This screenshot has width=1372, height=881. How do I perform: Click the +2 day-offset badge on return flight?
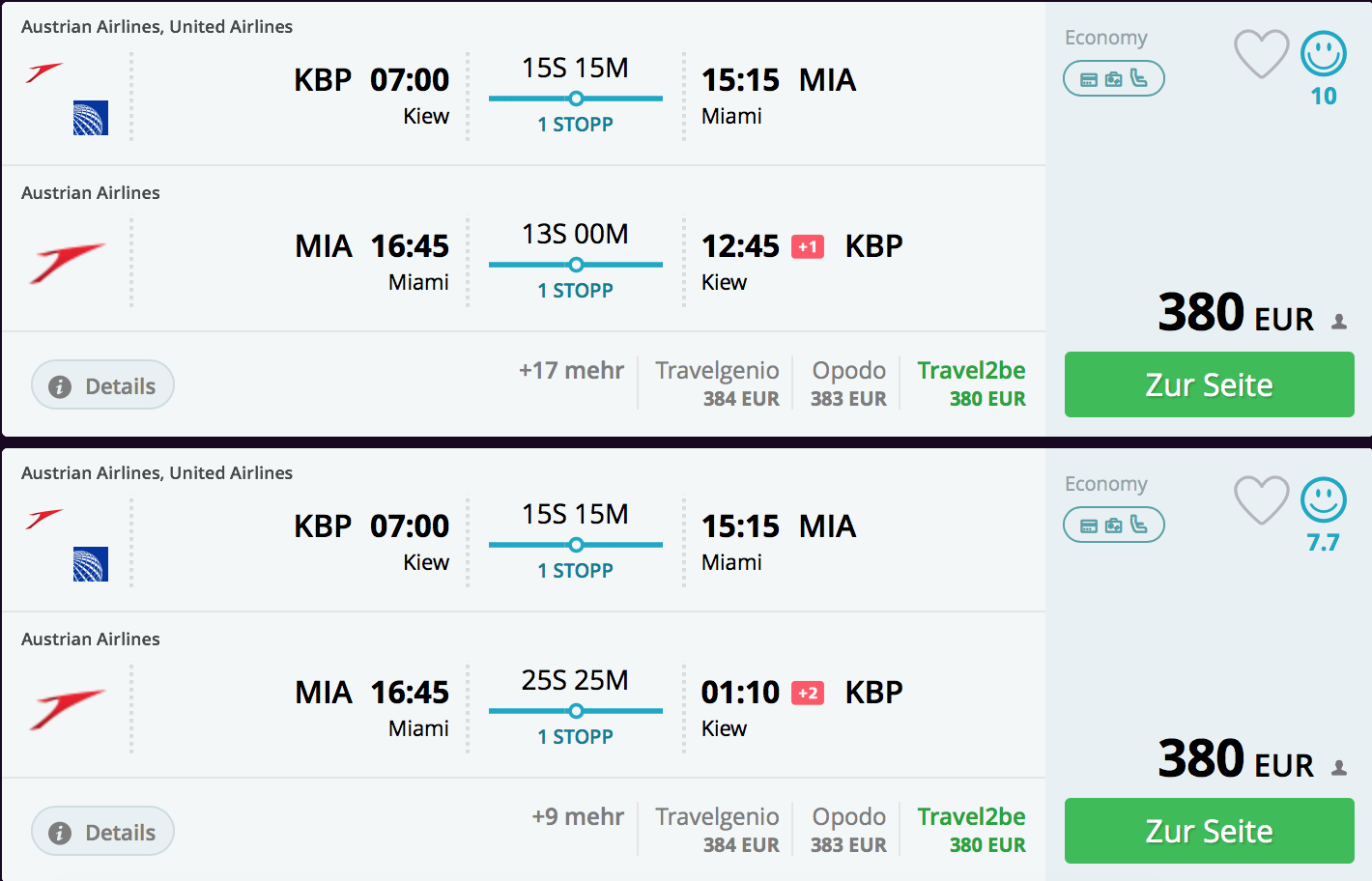click(x=808, y=693)
